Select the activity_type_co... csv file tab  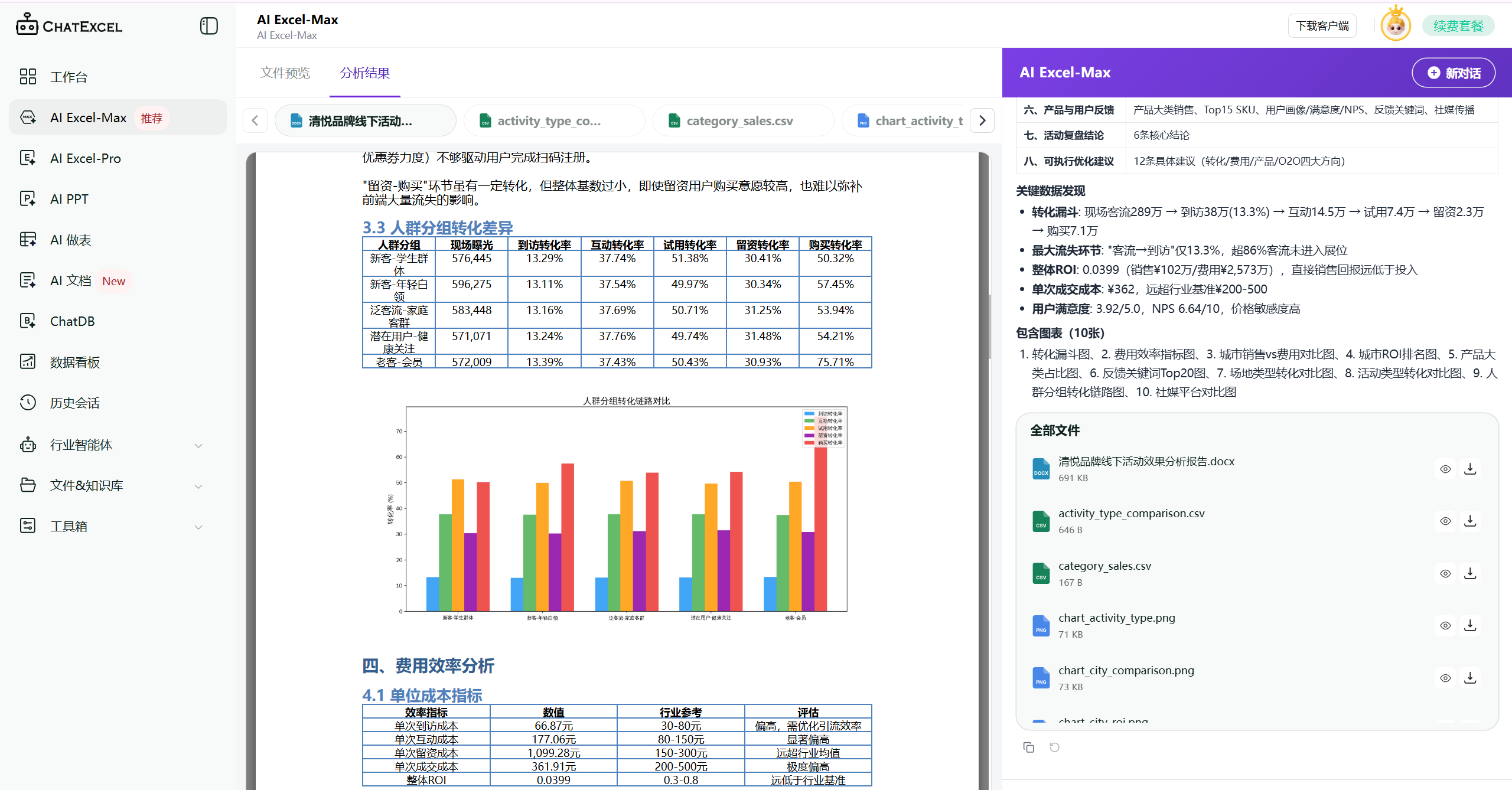554,121
